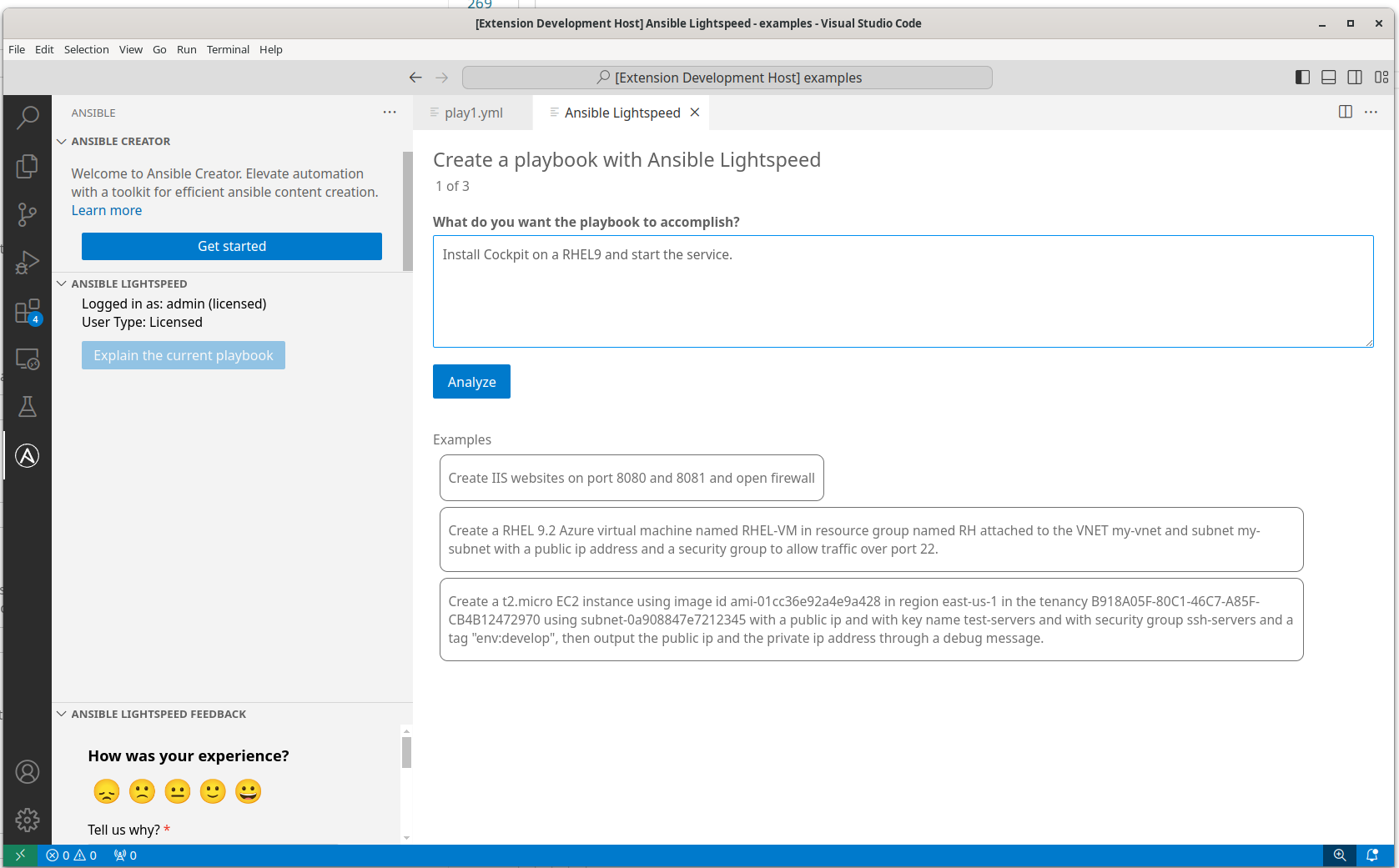
Task: Toggle the bottom panel layout
Action: [x=1329, y=78]
